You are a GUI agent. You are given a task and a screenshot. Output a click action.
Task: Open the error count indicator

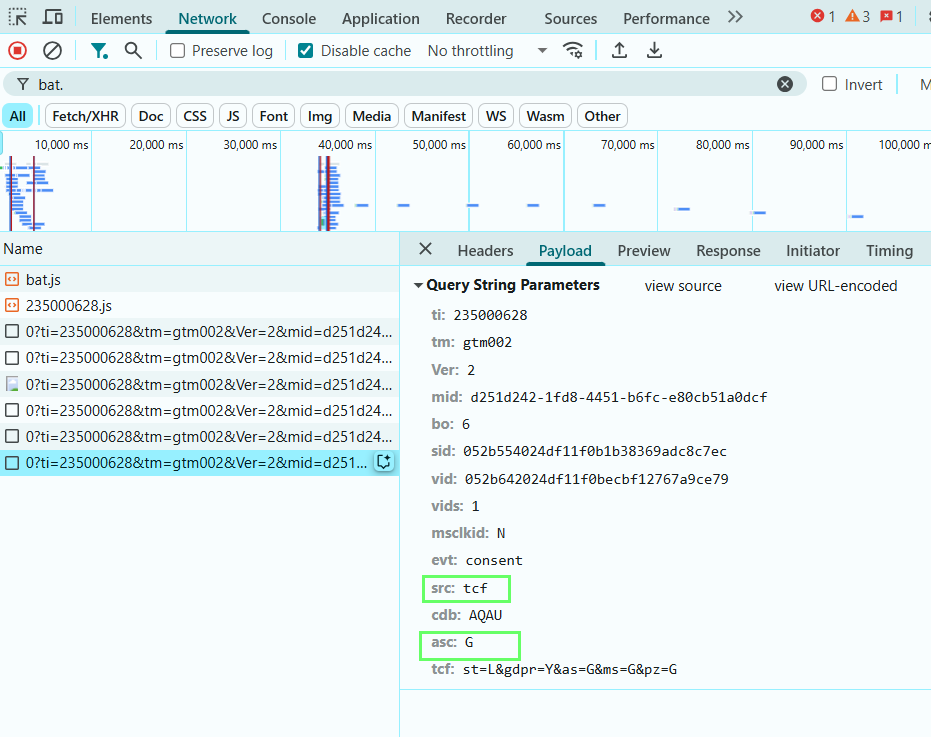point(823,17)
